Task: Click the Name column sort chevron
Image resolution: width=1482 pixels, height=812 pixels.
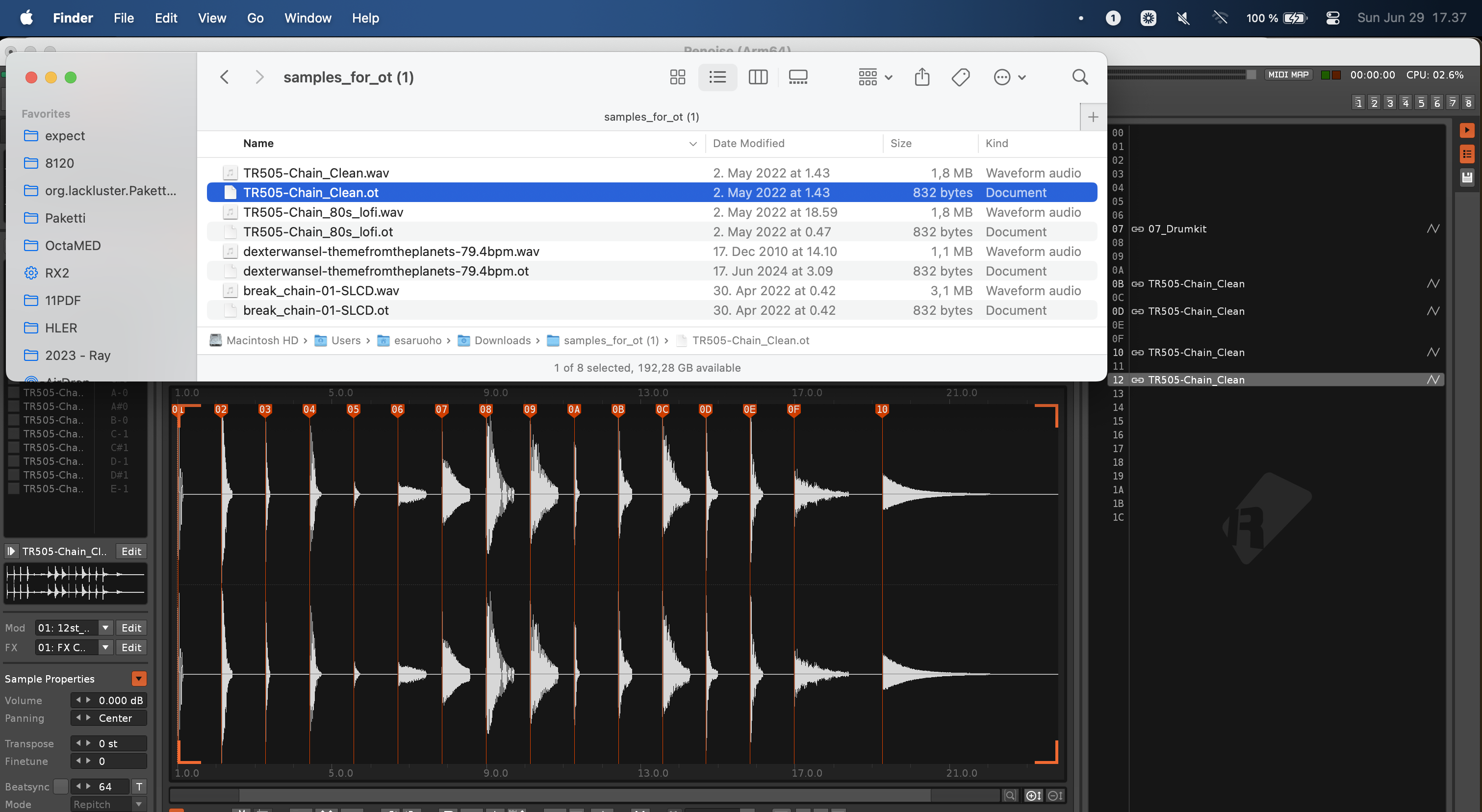Action: 692,144
